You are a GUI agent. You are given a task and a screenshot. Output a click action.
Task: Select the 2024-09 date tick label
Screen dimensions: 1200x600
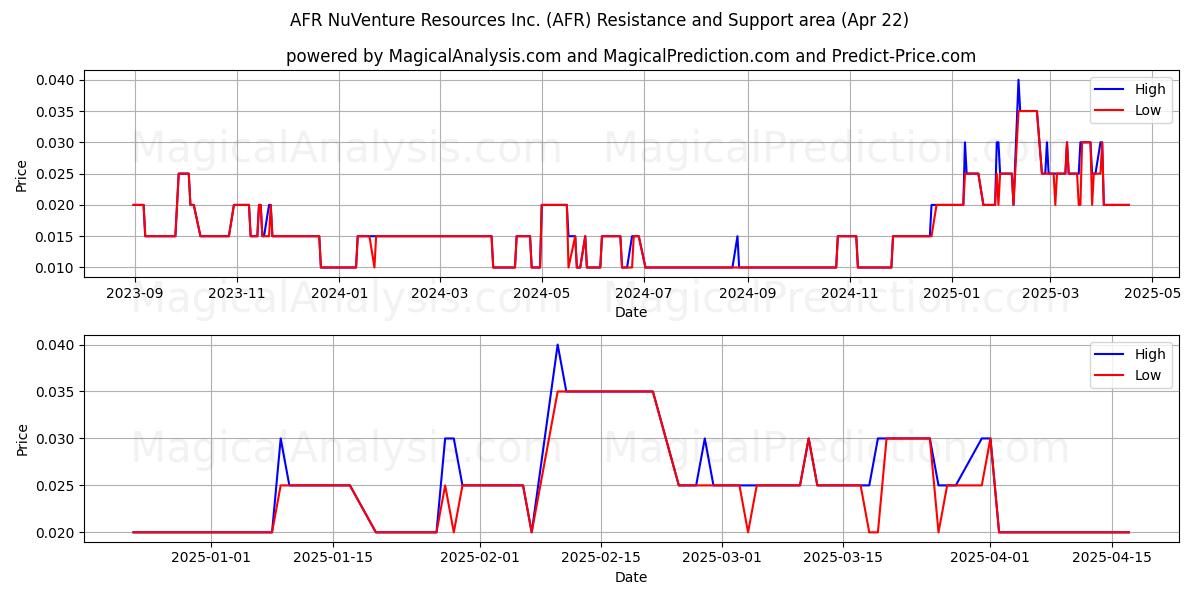[747, 293]
